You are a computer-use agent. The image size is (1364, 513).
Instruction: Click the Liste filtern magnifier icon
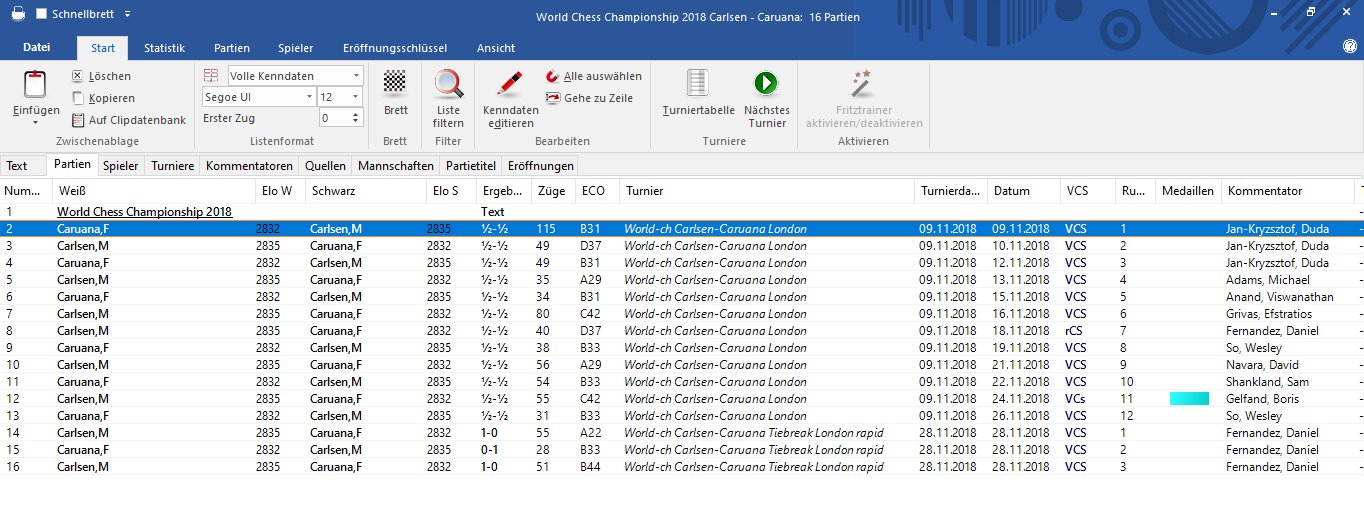(x=448, y=83)
